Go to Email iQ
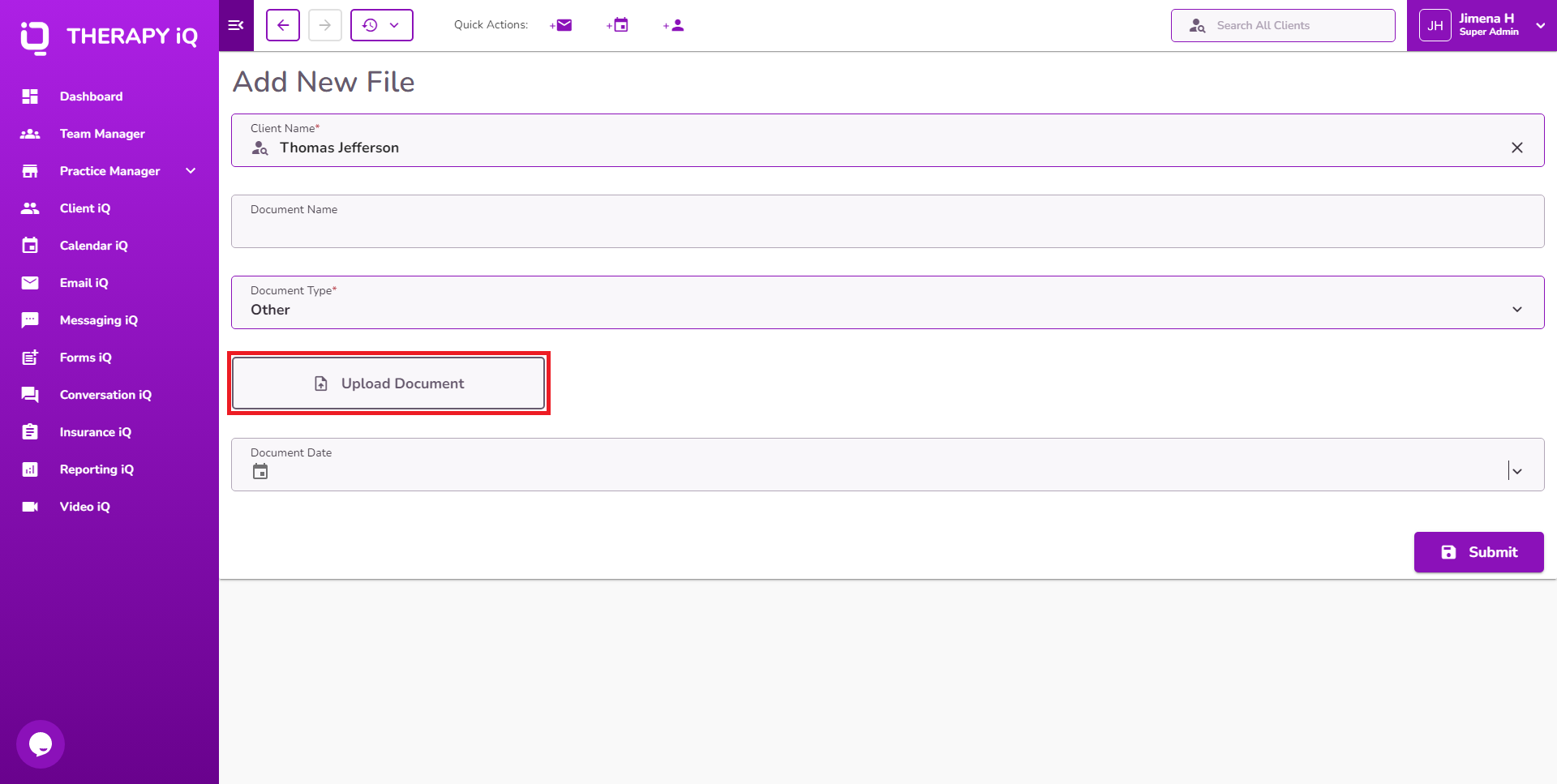This screenshot has width=1557, height=784. [84, 283]
